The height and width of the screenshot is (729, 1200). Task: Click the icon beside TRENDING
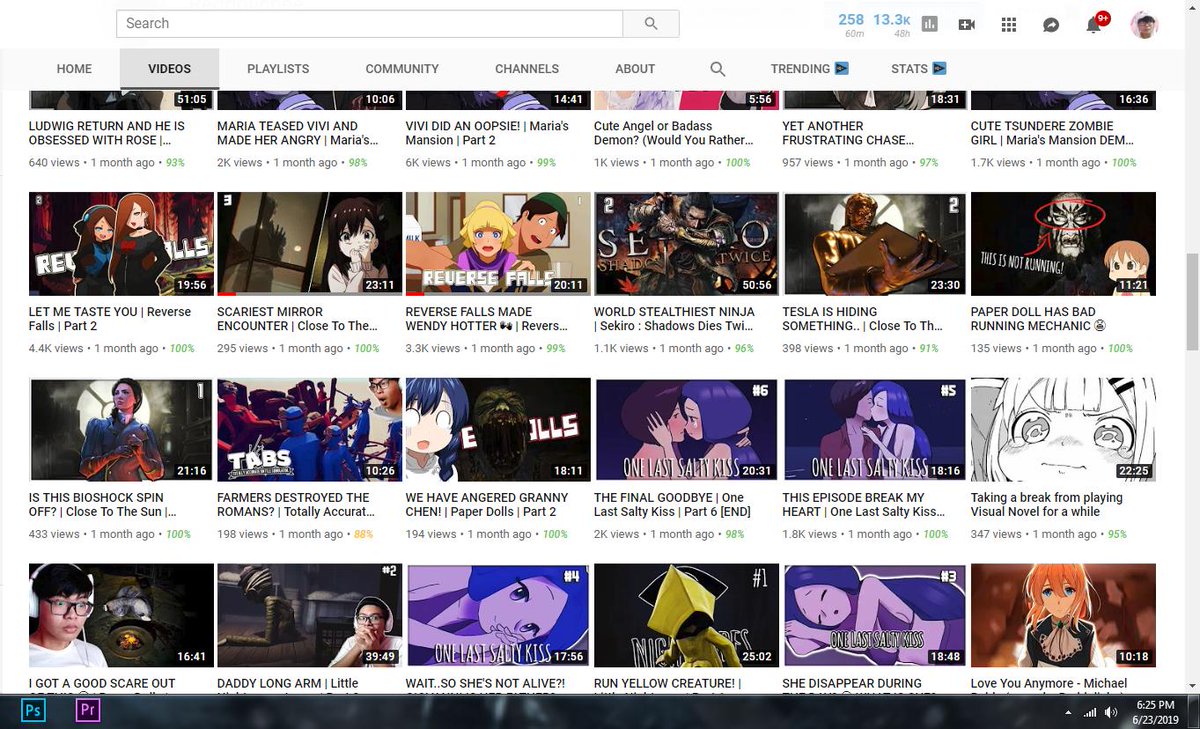click(x=842, y=69)
